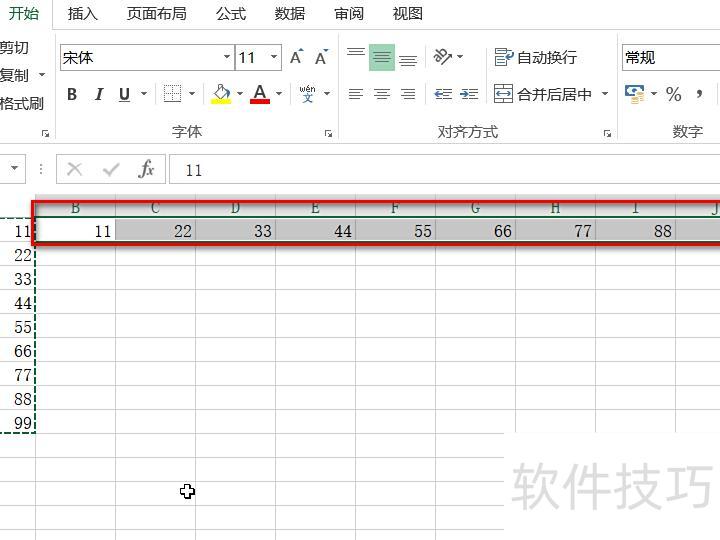Click 格式刷 format painter button

[22, 103]
